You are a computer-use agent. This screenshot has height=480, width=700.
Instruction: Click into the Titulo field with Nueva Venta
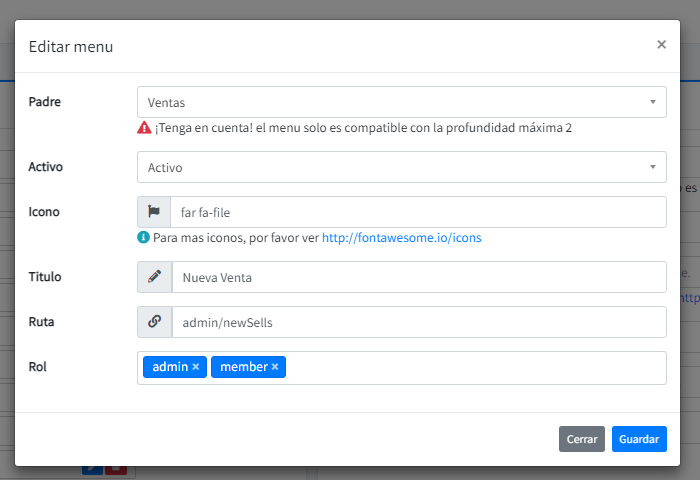(417, 277)
